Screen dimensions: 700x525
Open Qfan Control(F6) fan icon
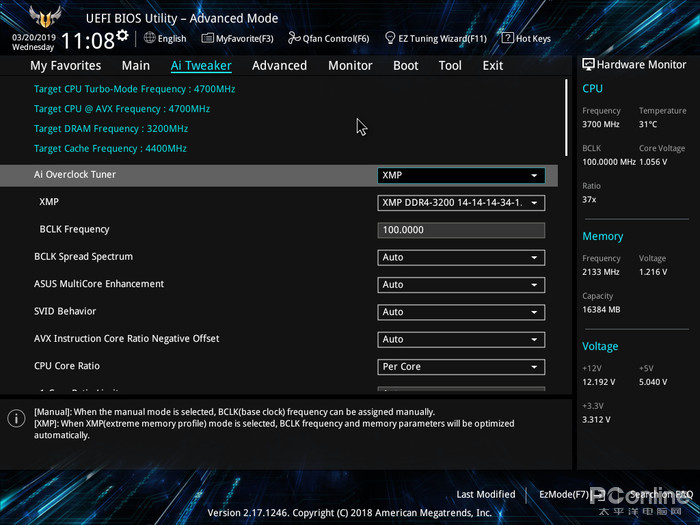(x=294, y=38)
